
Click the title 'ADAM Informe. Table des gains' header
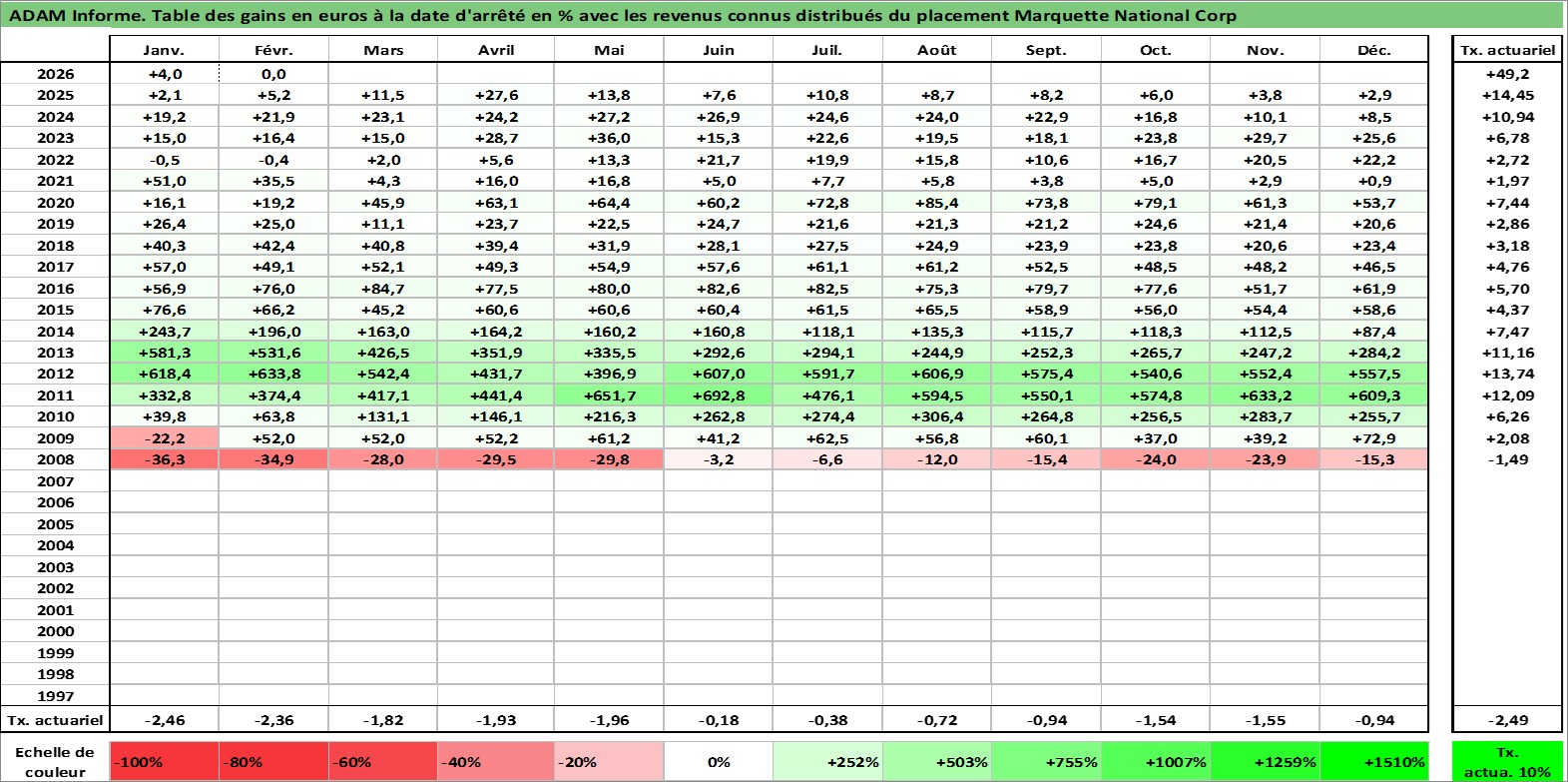click(783, 15)
